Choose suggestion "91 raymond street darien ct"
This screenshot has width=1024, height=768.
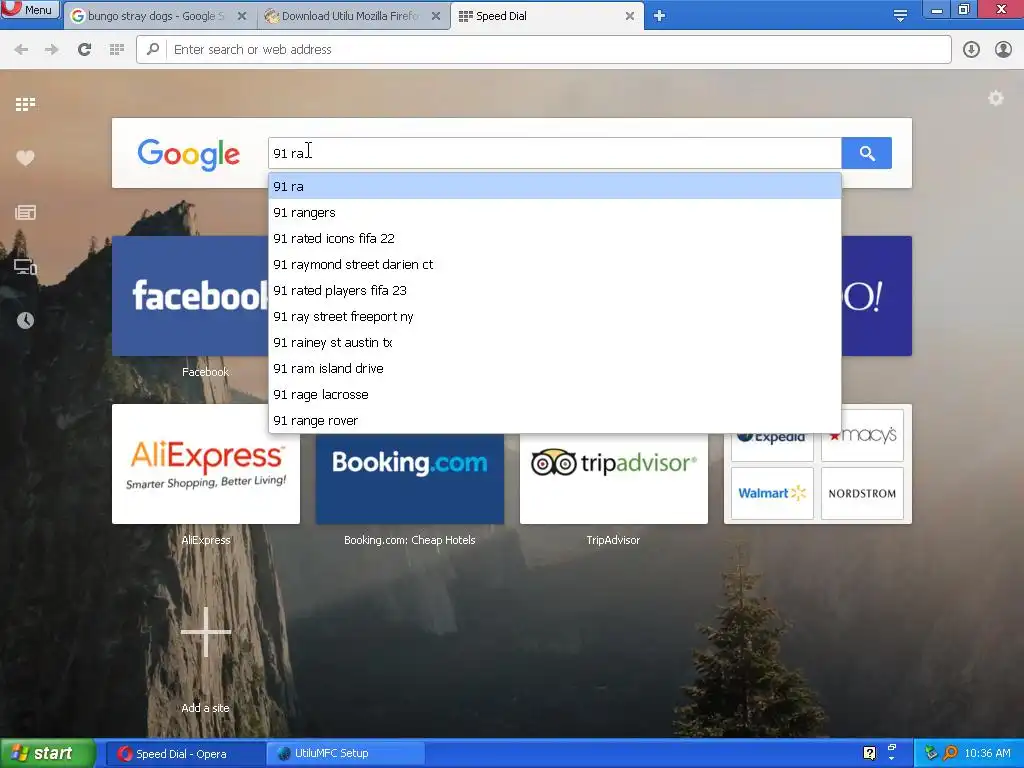coord(554,264)
